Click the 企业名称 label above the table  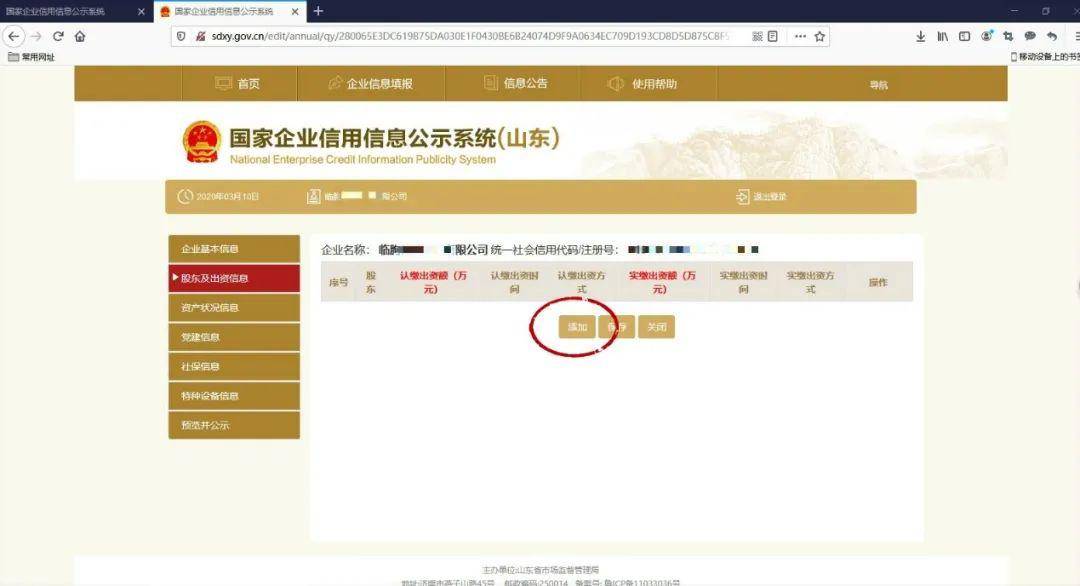point(345,250)
